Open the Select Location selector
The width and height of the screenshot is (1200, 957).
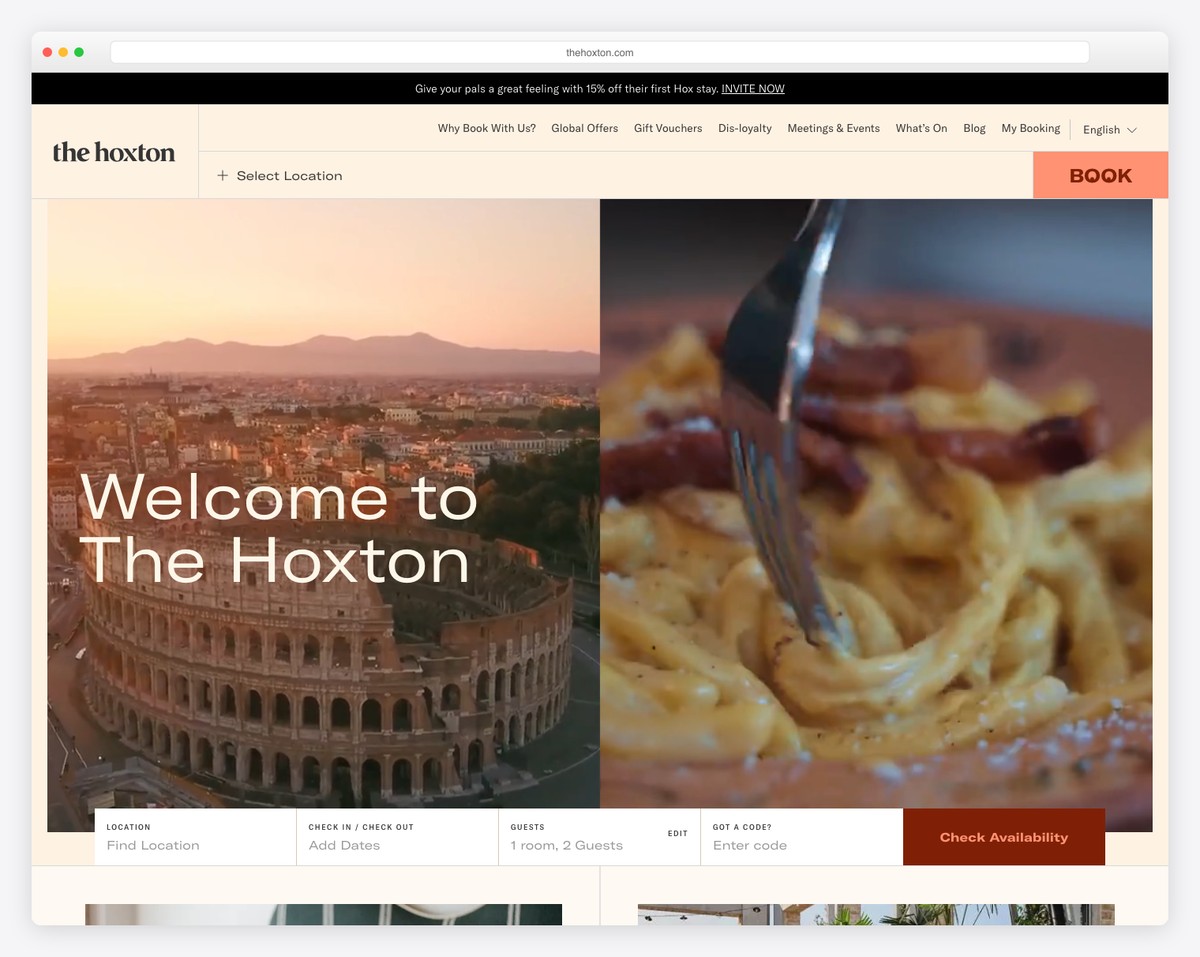(x=289, y=175)
